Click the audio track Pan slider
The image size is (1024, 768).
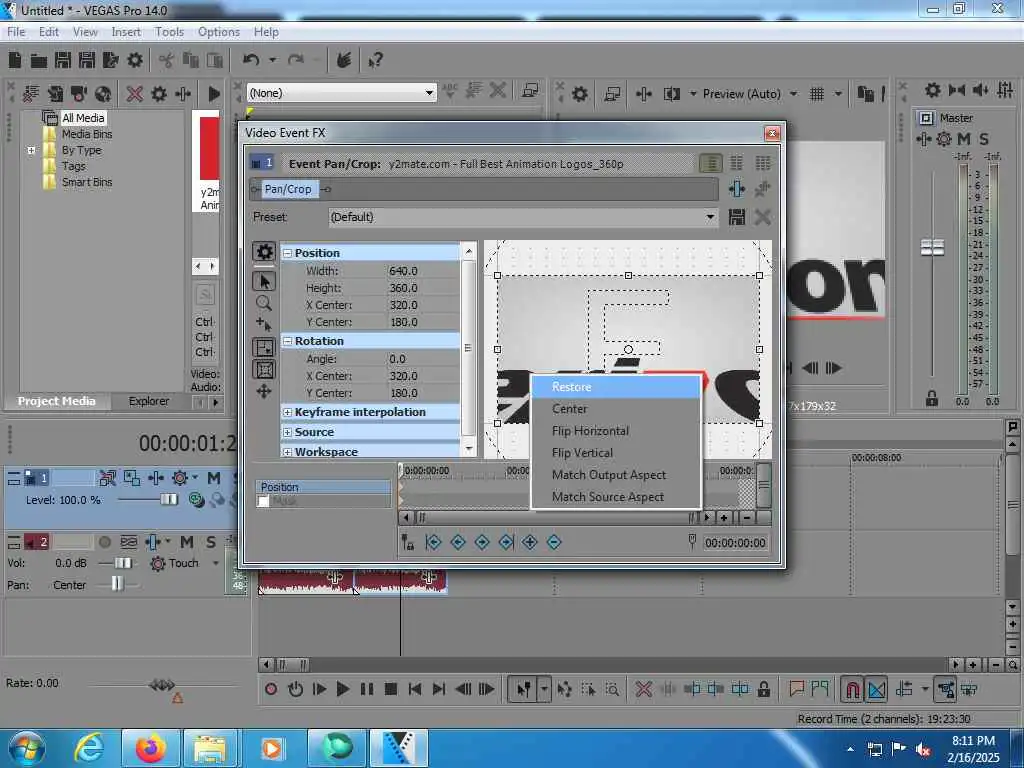point(116,584)
